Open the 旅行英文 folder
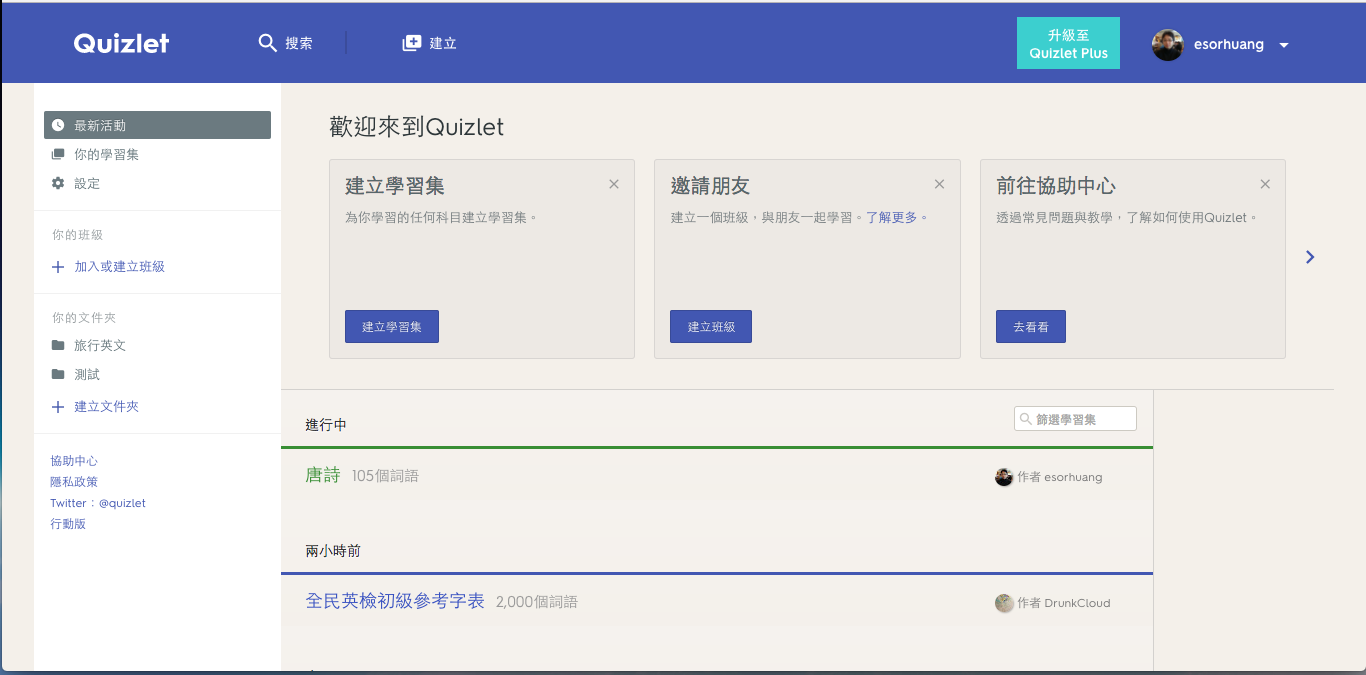This screenshot has height=675, width=1366. point(100,345)
